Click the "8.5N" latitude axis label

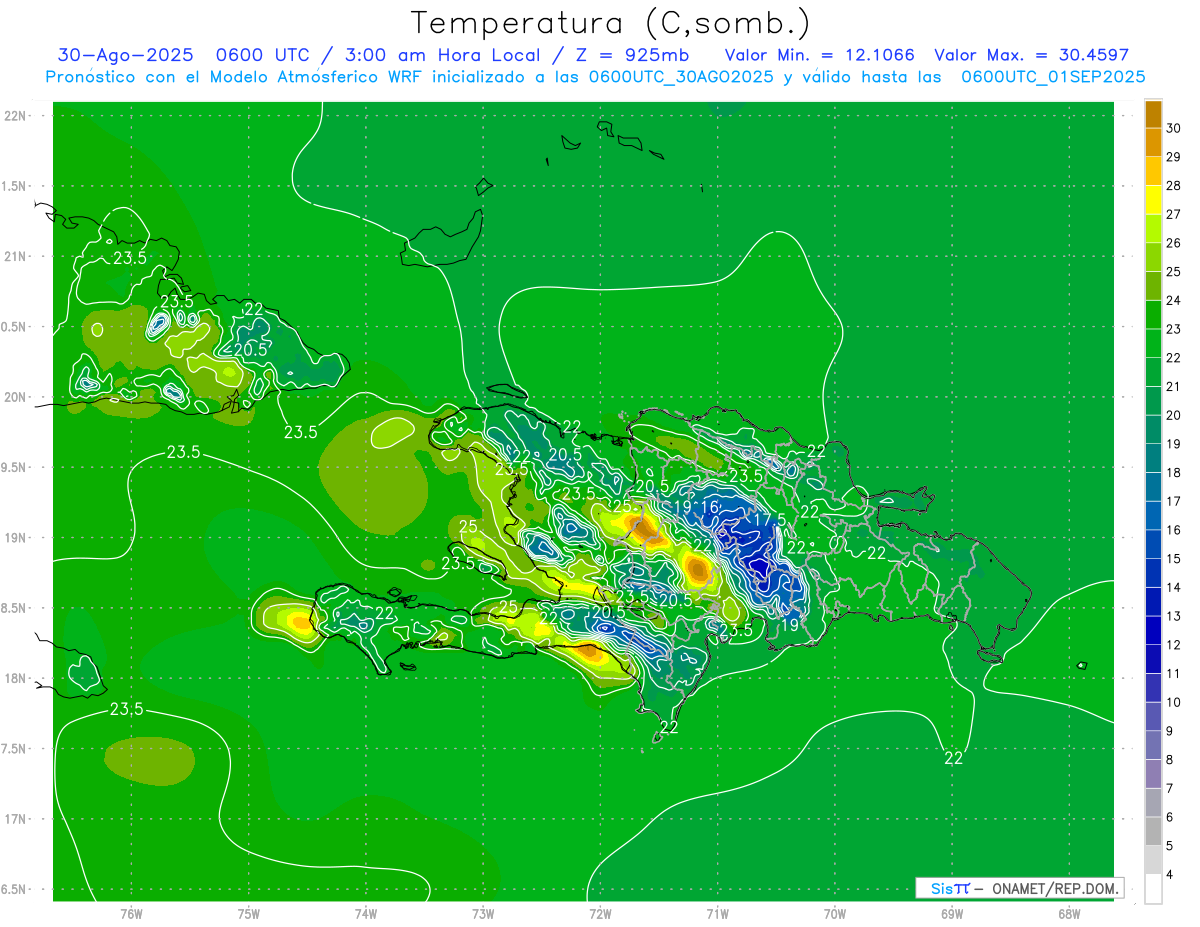(x=15, y=608)
